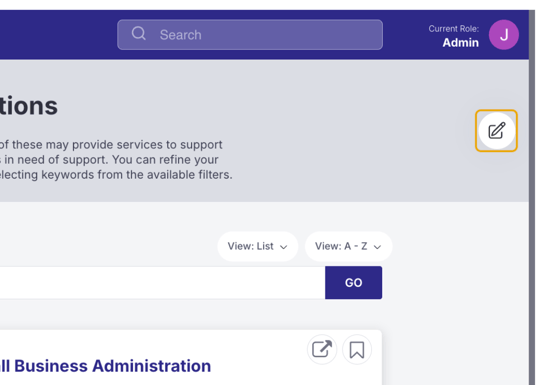Click the description paragraph about available filters
Screen dimensions: 552x385
(x=116, y=159)
